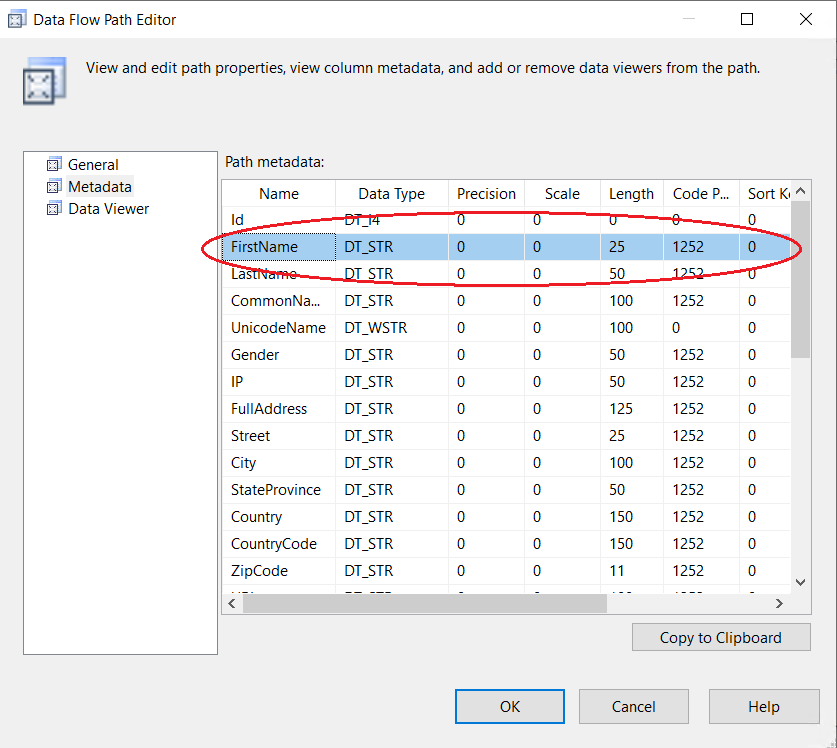Viewport: 837px width, 748px height.
Task: Click the Data Viewer page icon
Action: pos(54,209)
